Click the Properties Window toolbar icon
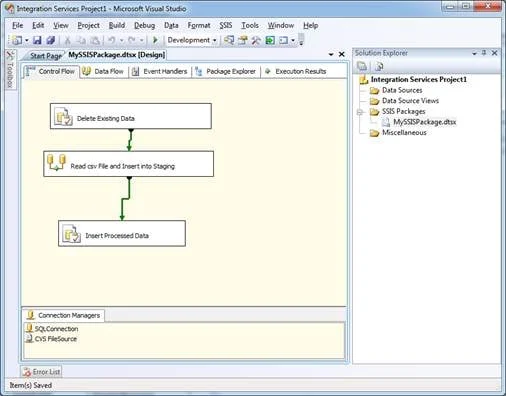The height and width of the screenshot is (396, 506). 243,40
